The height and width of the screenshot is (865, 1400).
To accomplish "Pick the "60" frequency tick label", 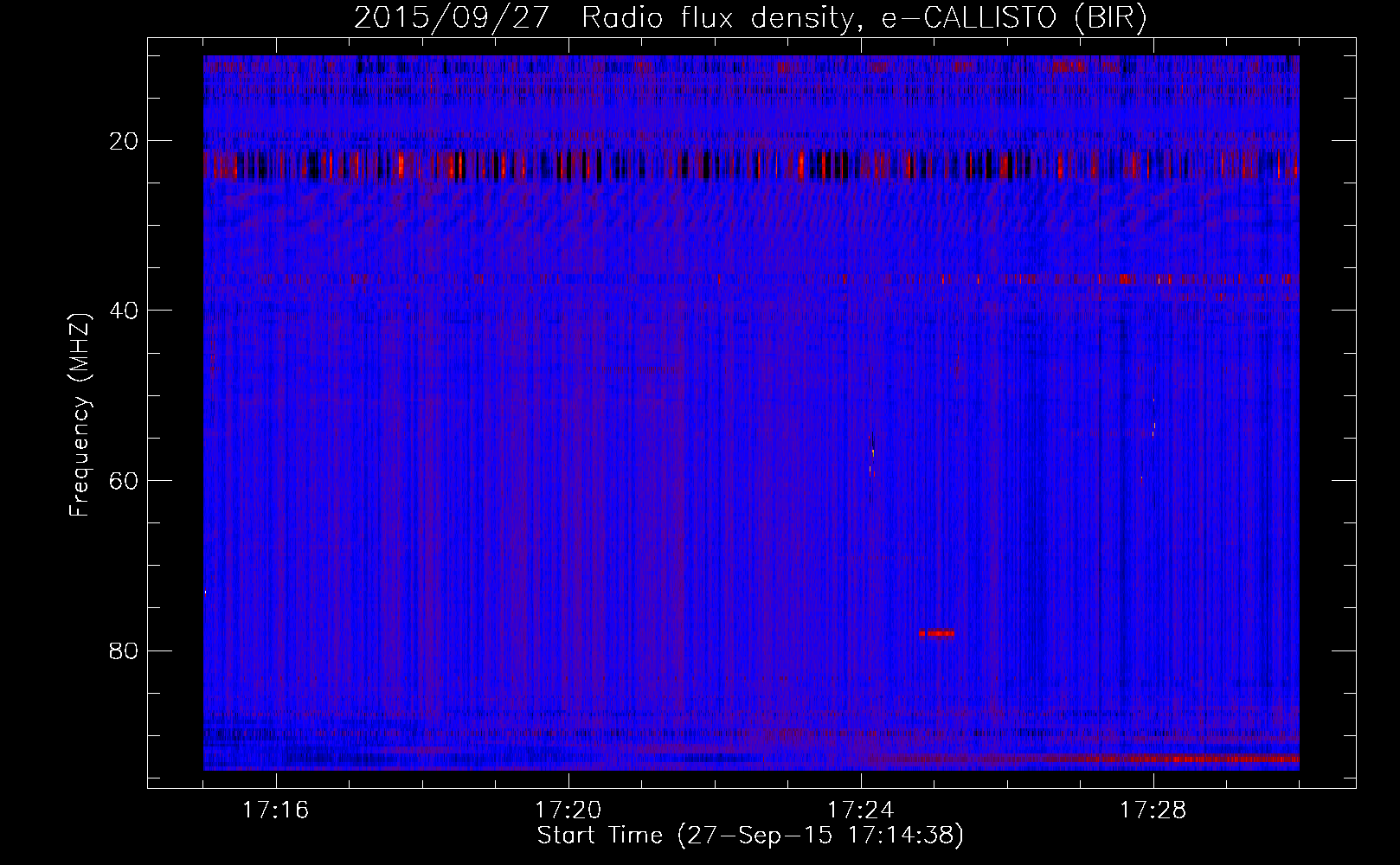I will [x=125, y=480].
